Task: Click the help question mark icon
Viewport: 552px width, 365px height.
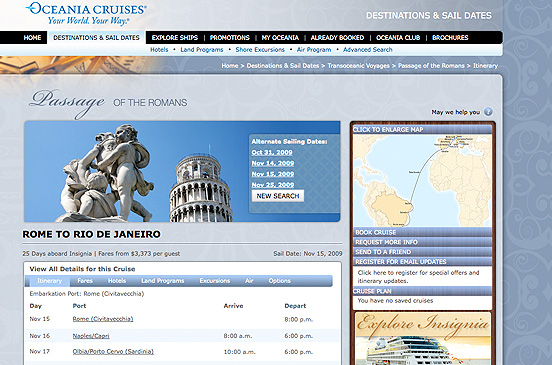Action: 488,112
